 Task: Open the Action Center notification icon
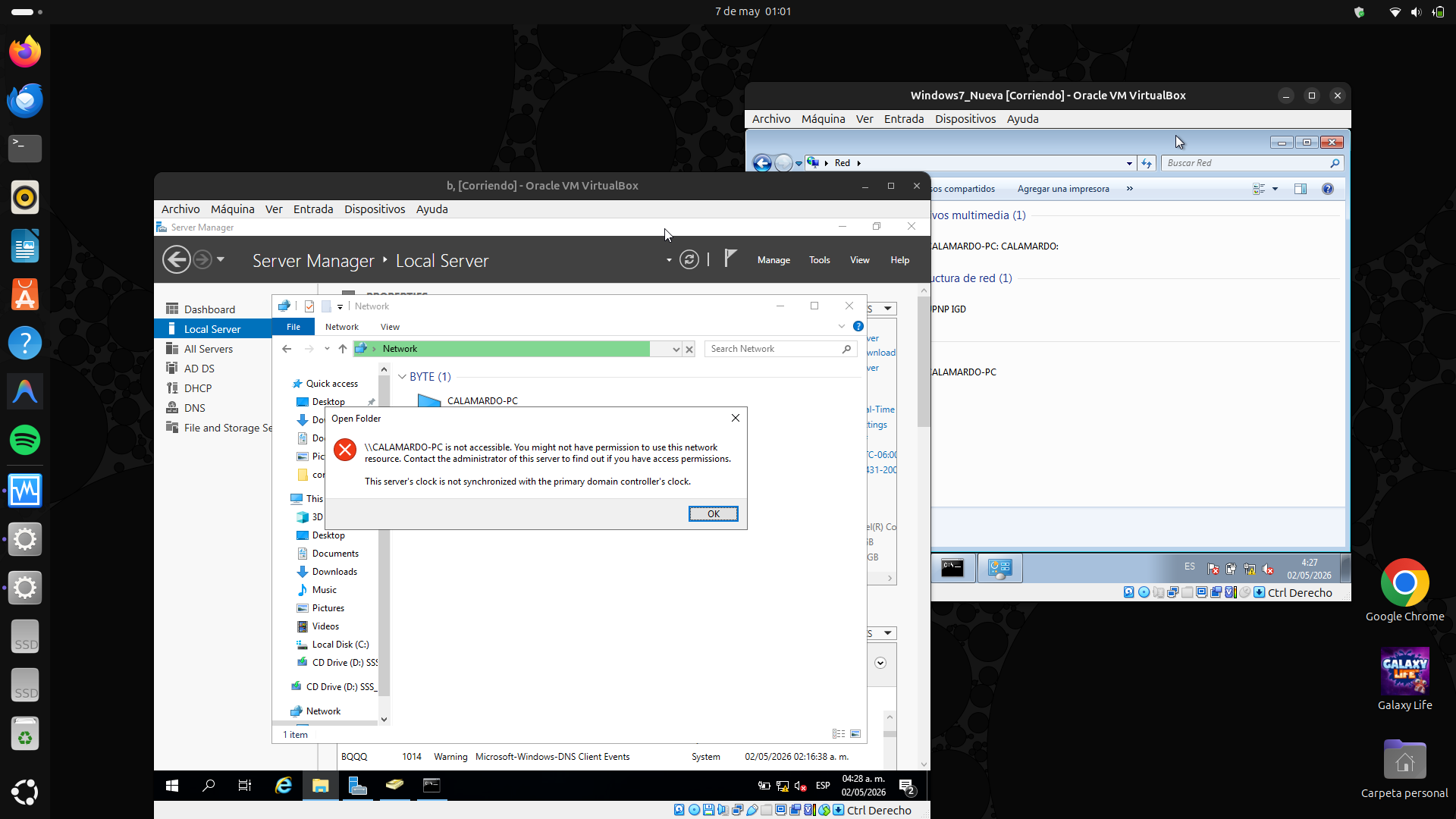click(907, 786)
